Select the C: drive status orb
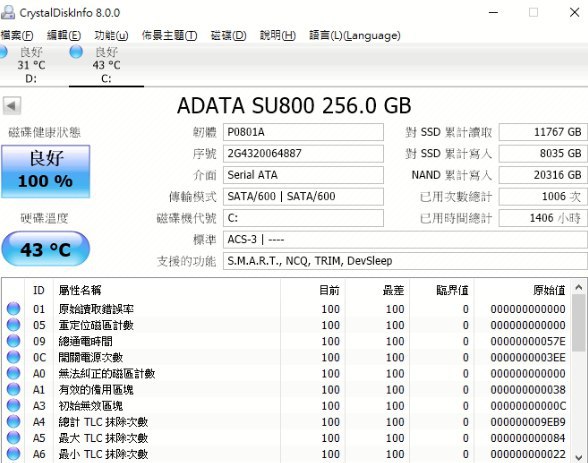The image size is (588, 463). [x=76, y=51]
